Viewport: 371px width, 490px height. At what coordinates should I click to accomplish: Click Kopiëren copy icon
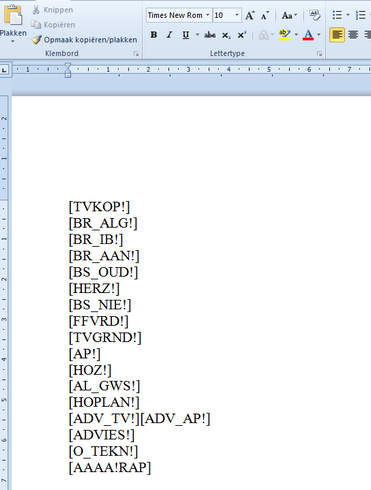(x=36, y=24)
